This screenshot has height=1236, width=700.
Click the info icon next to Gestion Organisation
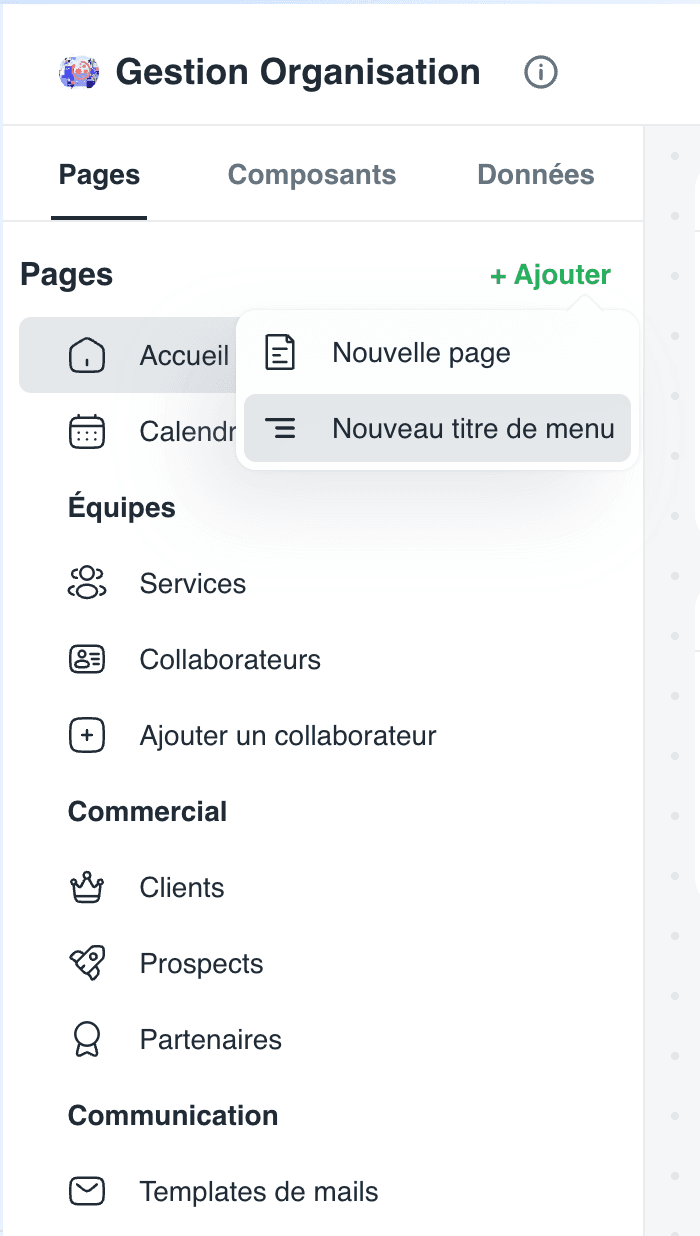pos(541,72)
